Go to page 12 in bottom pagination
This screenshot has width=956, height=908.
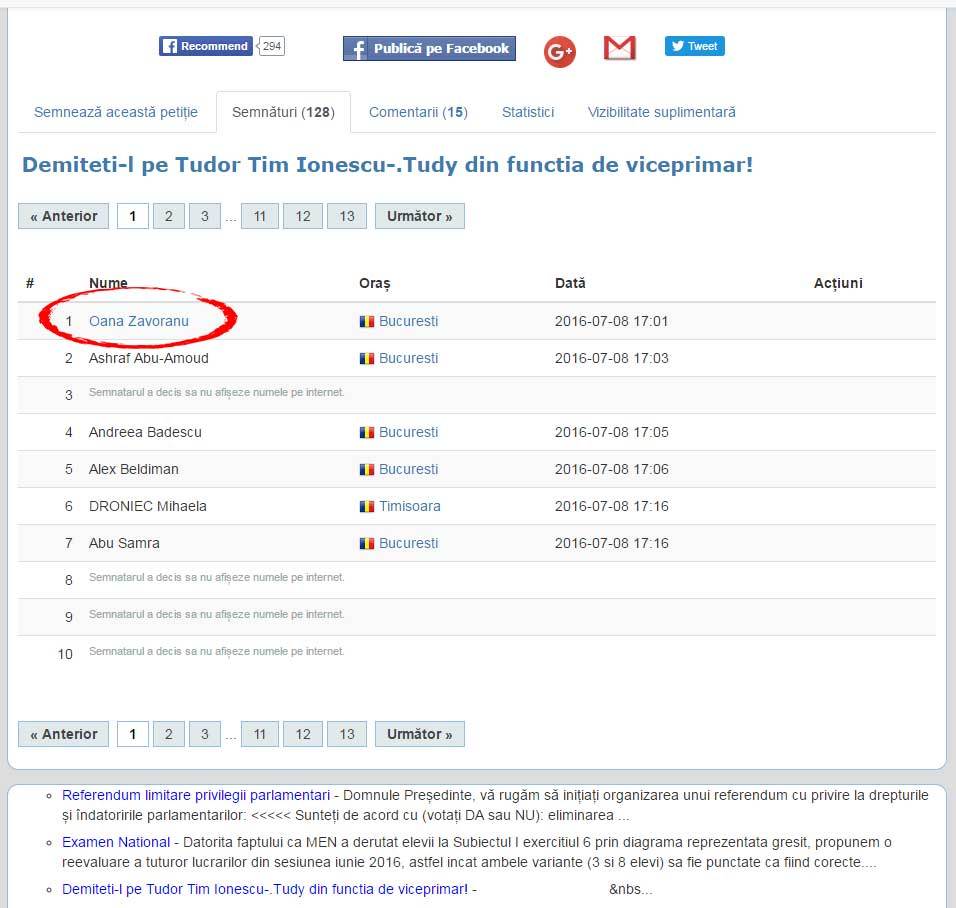[303, 734]
